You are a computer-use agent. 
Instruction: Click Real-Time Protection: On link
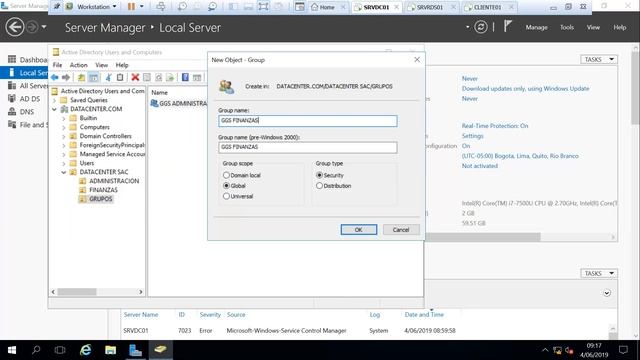[x=495, y=126]
